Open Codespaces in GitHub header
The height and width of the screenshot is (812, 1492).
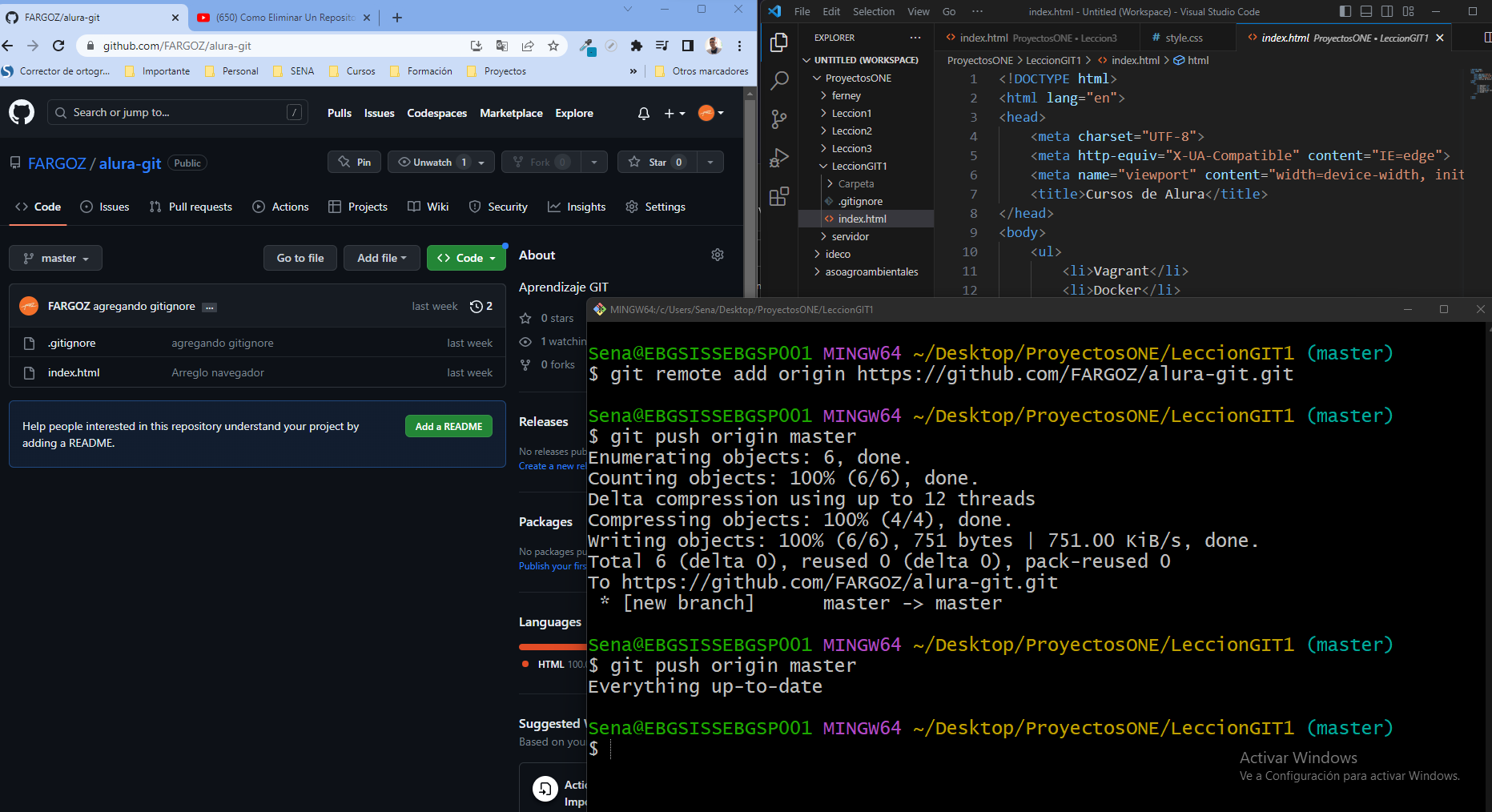pos(436,113)
